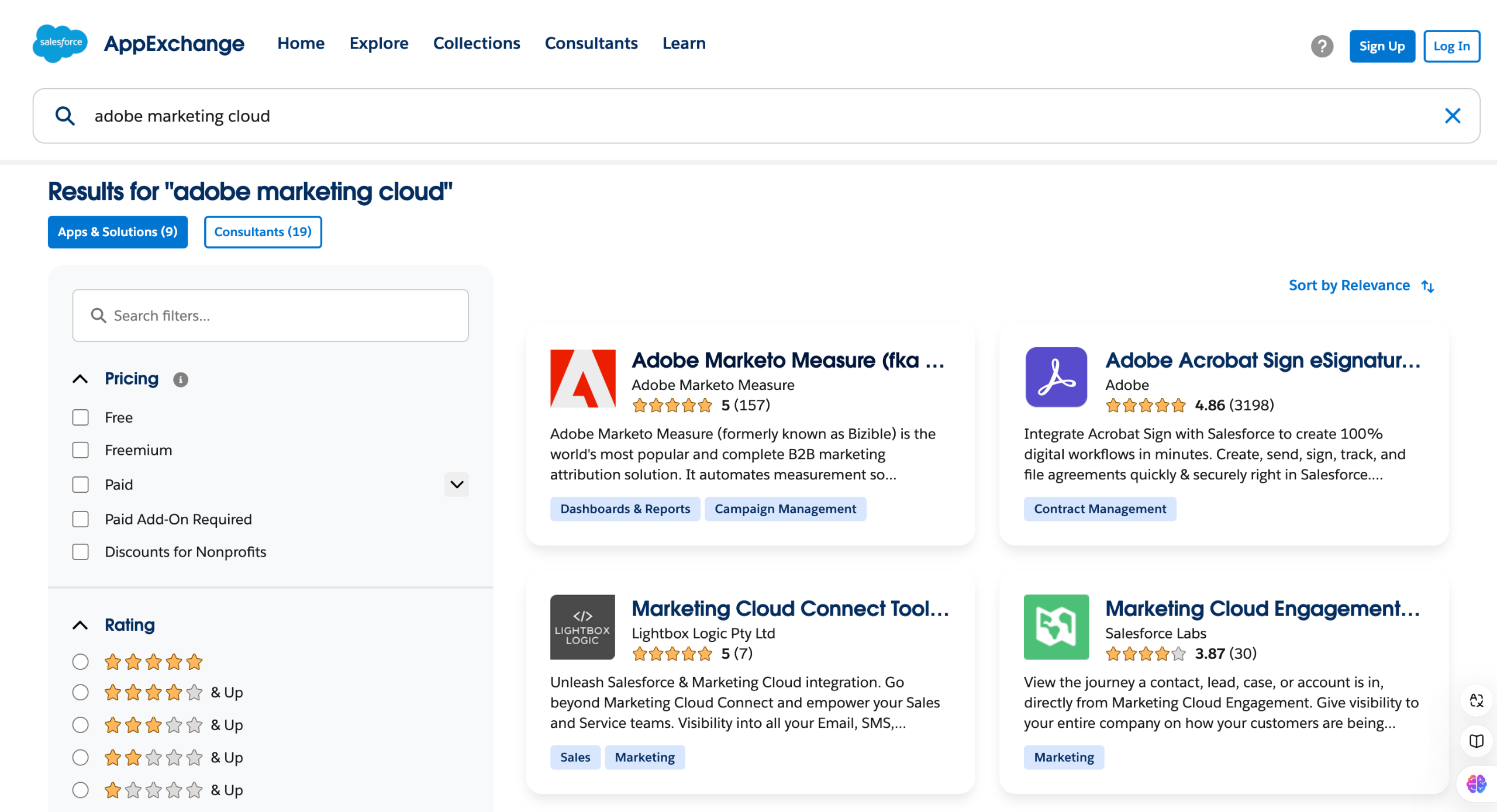Click the Campaign Management tag link
This screenshot has width=1497, height=812.
[x=785, y=509]
